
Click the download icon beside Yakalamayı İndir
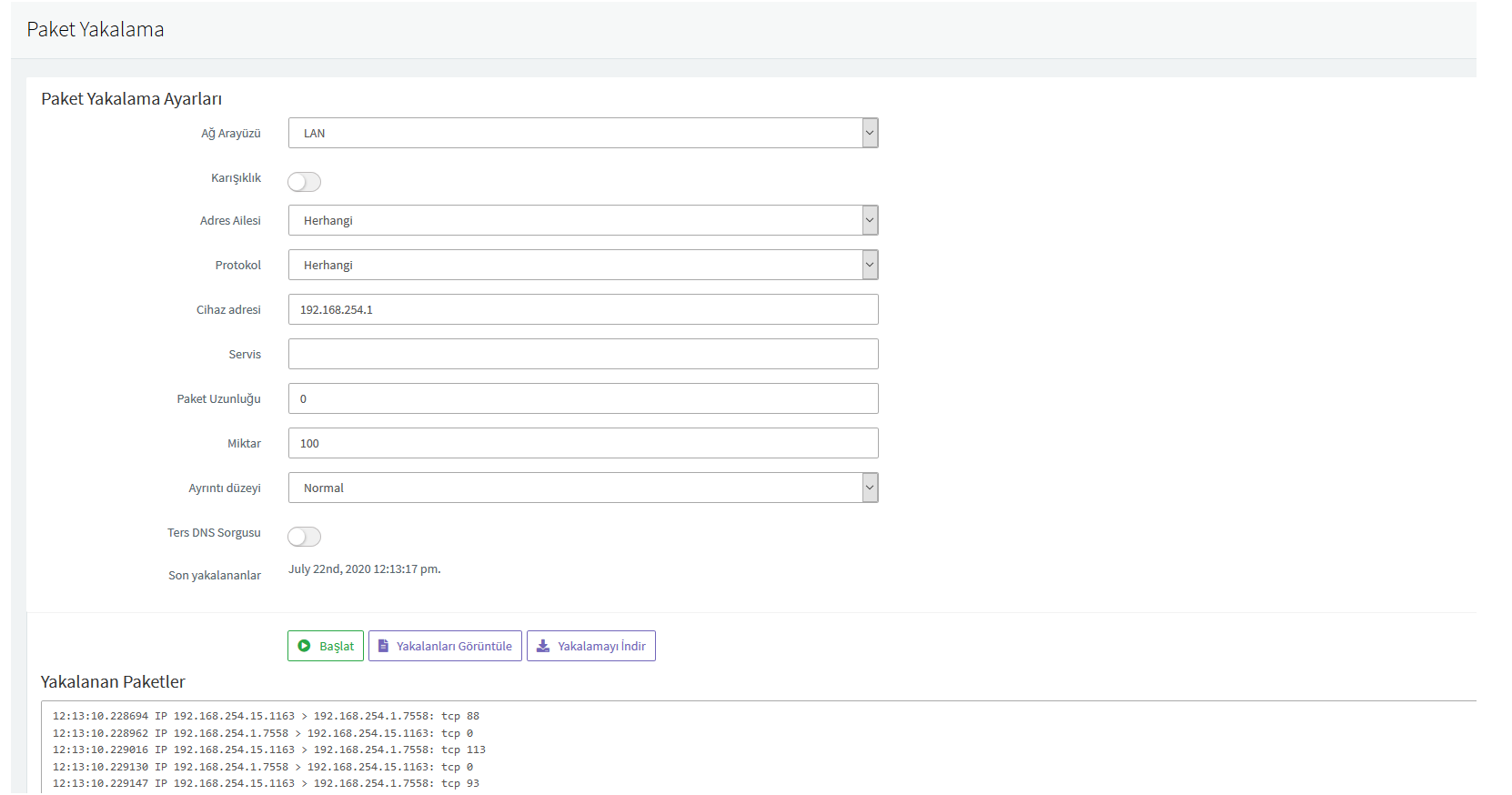coord(543,646)
